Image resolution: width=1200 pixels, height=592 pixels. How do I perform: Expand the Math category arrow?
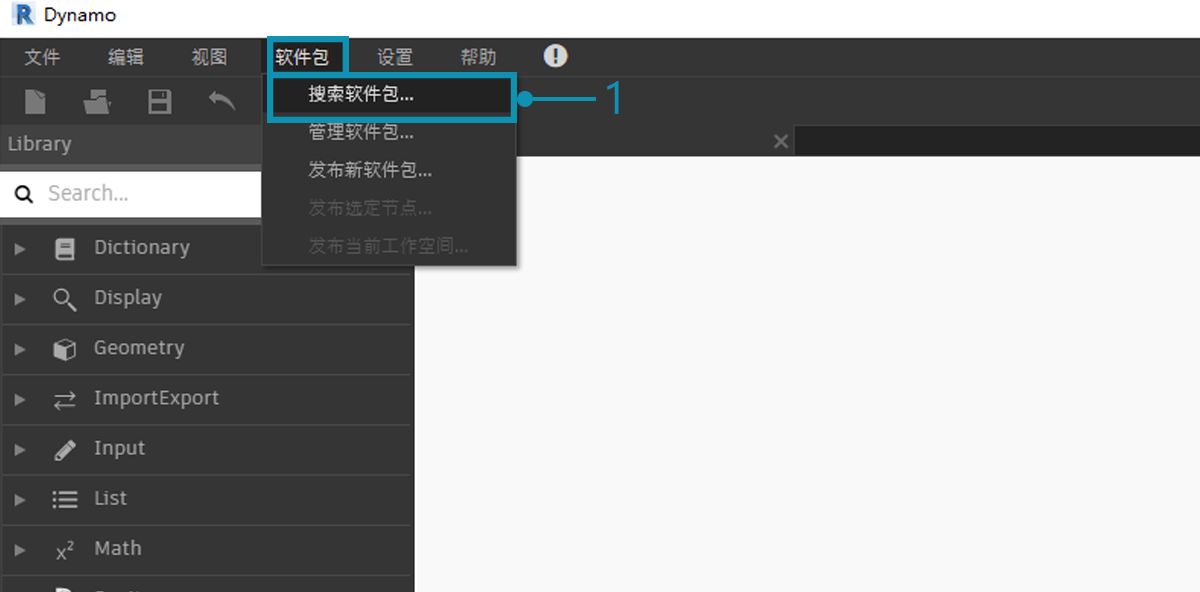(19, 549)
